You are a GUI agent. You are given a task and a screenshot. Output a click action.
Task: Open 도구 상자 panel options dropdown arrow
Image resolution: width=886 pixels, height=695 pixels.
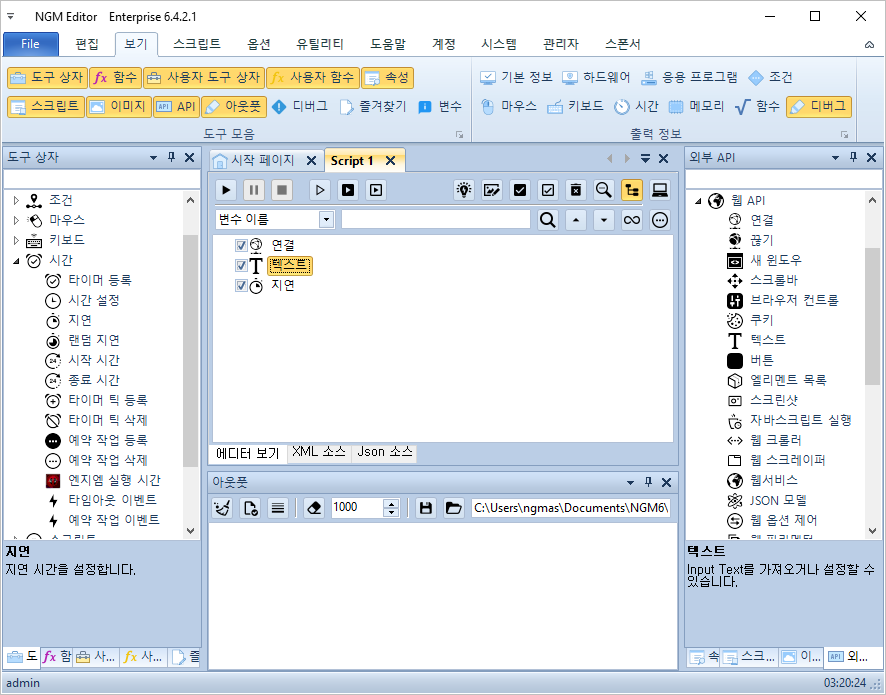coord(153,158)
